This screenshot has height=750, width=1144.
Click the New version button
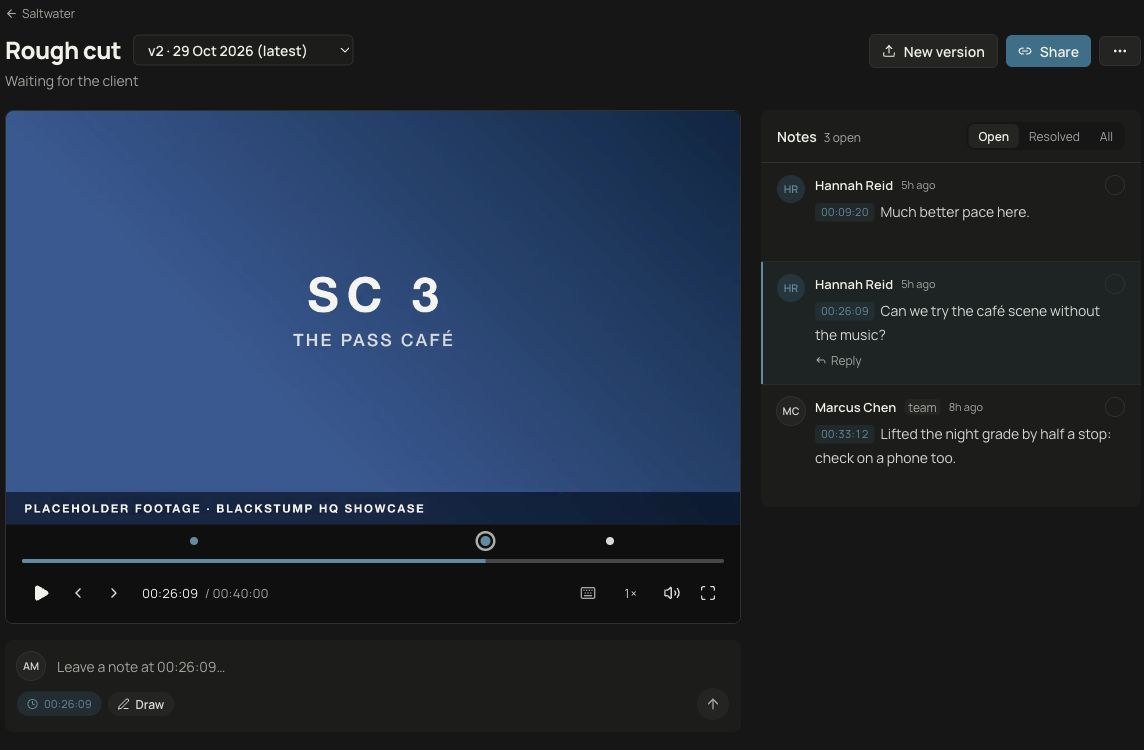pos(932,51)
